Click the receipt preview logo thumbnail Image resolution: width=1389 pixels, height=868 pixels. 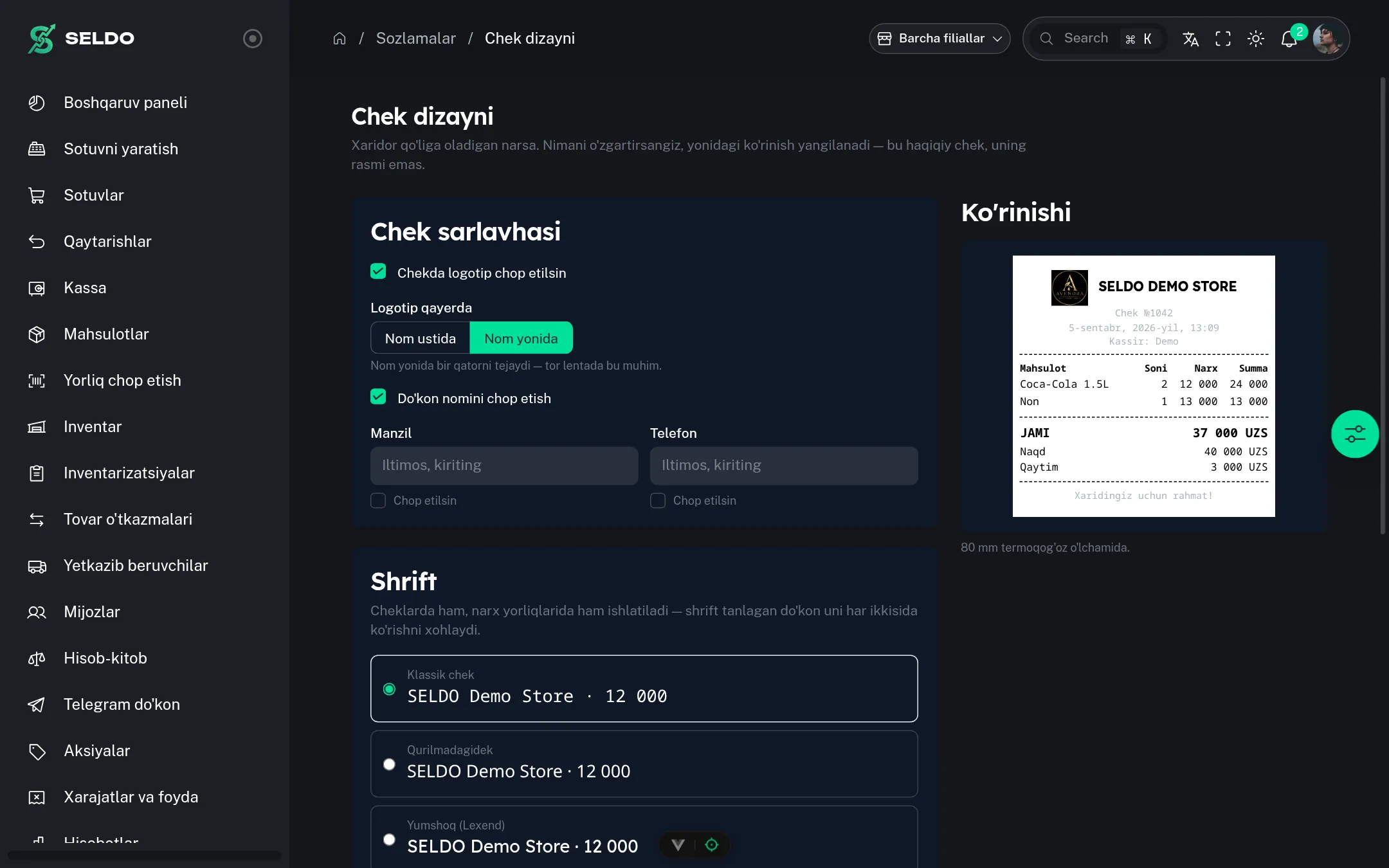[x=1069, y=287]
